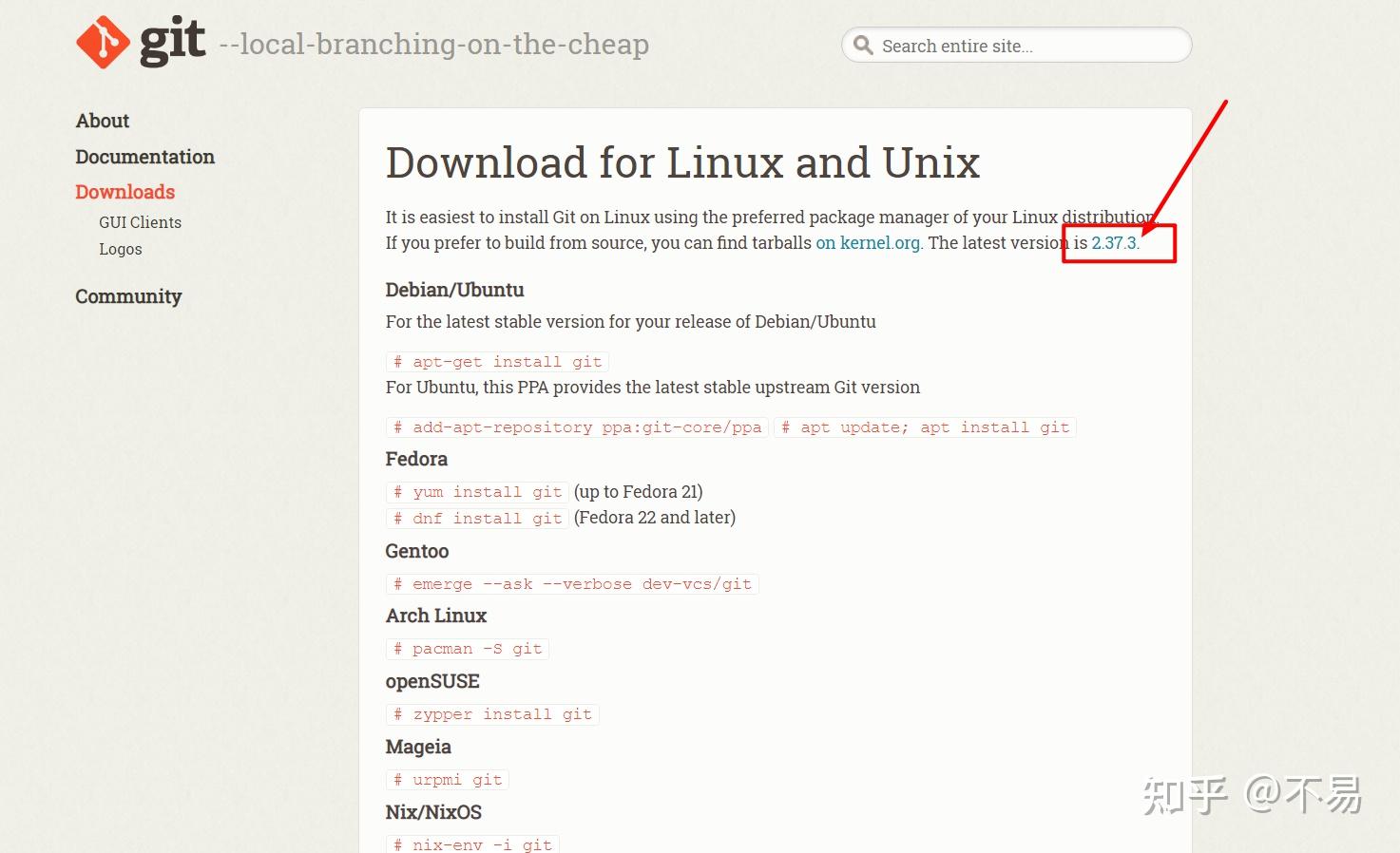Image resolution: width=1400 pixels, height=853 pixels.
Task: Click the Mageia heading
Action: coord(418,747)
